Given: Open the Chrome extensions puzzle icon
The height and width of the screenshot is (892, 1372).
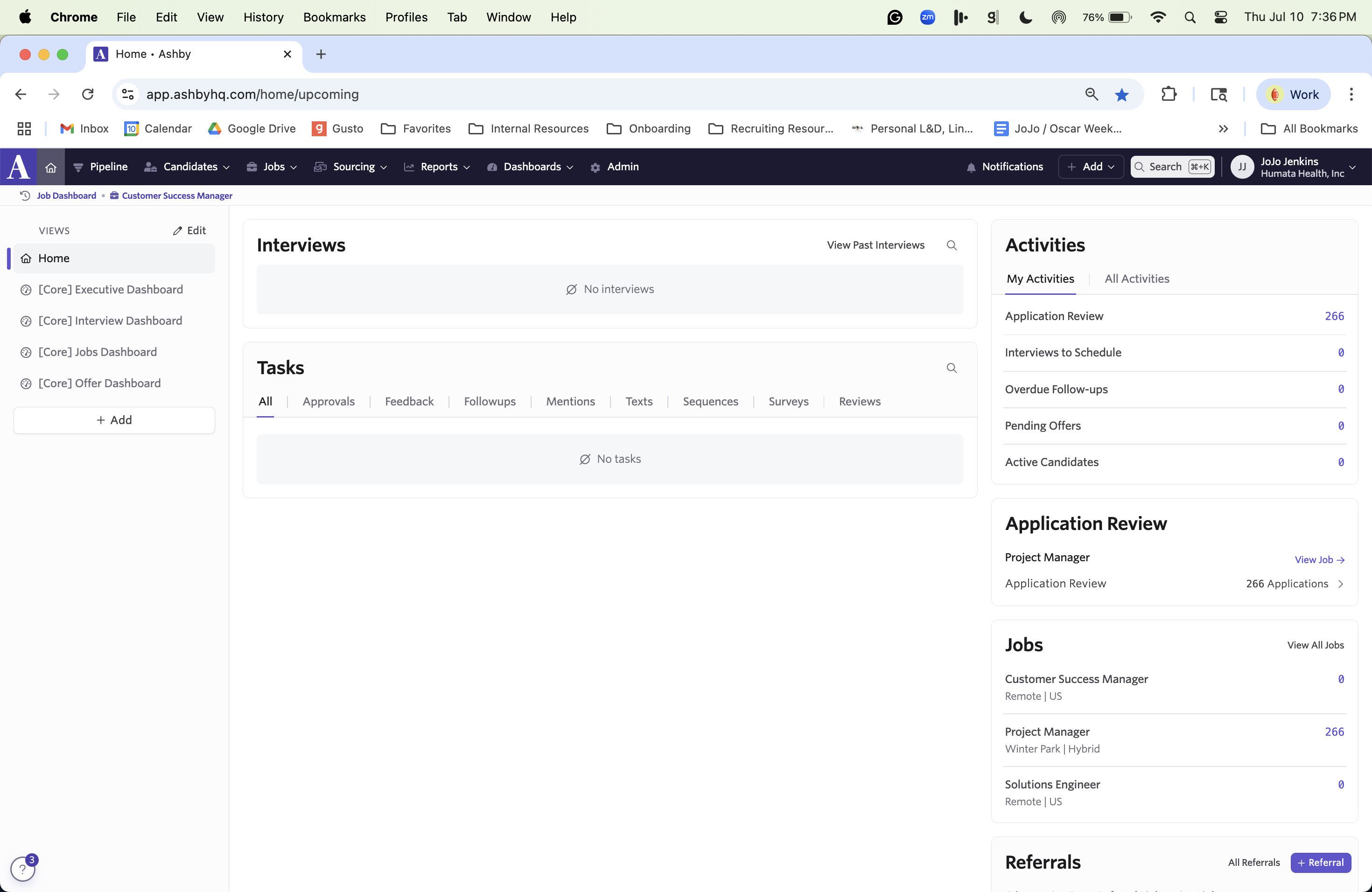Looking at the screenshot, I should pos(1169,95).
